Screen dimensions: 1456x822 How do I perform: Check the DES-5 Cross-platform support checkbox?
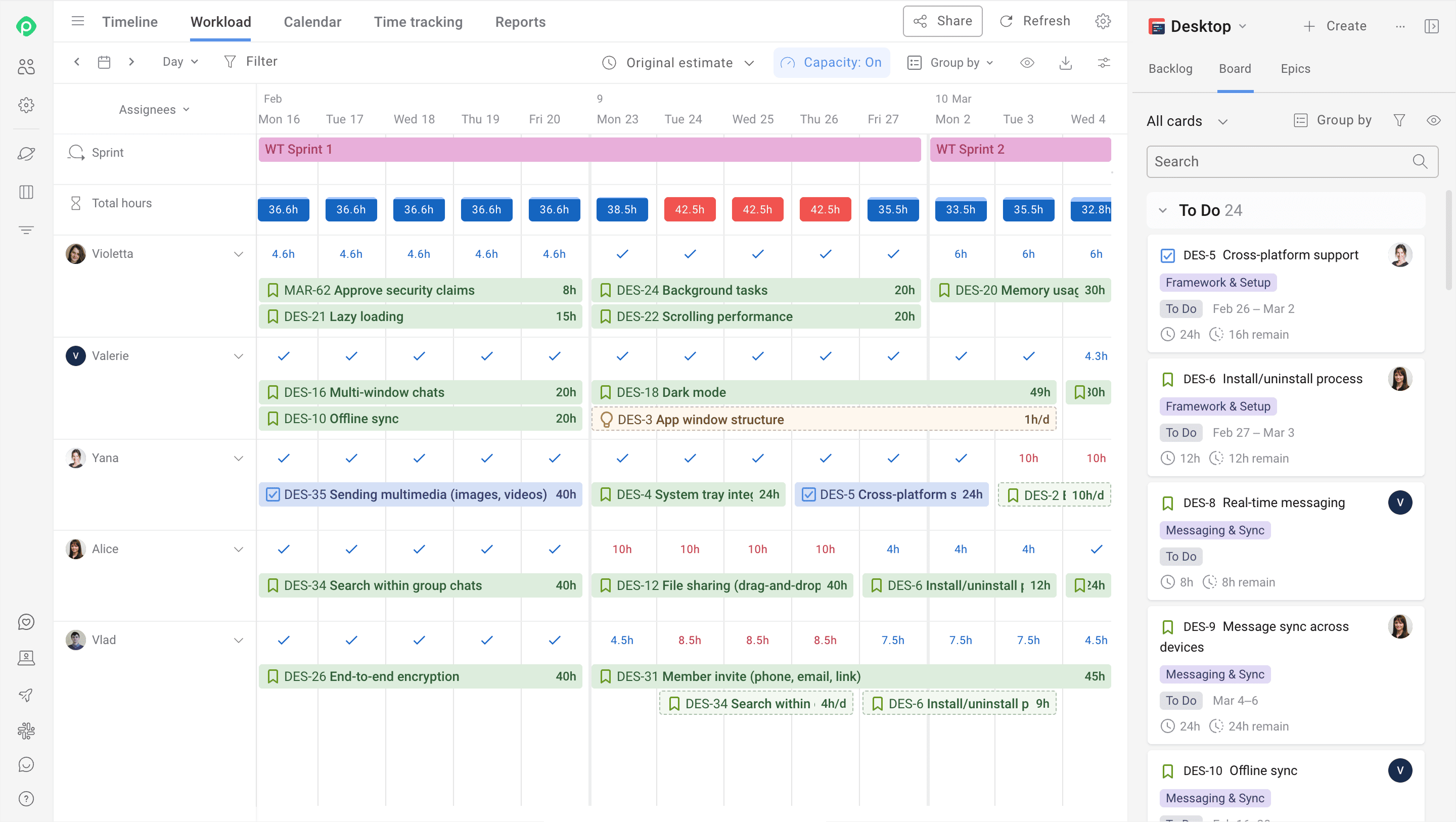[1168, 255]
